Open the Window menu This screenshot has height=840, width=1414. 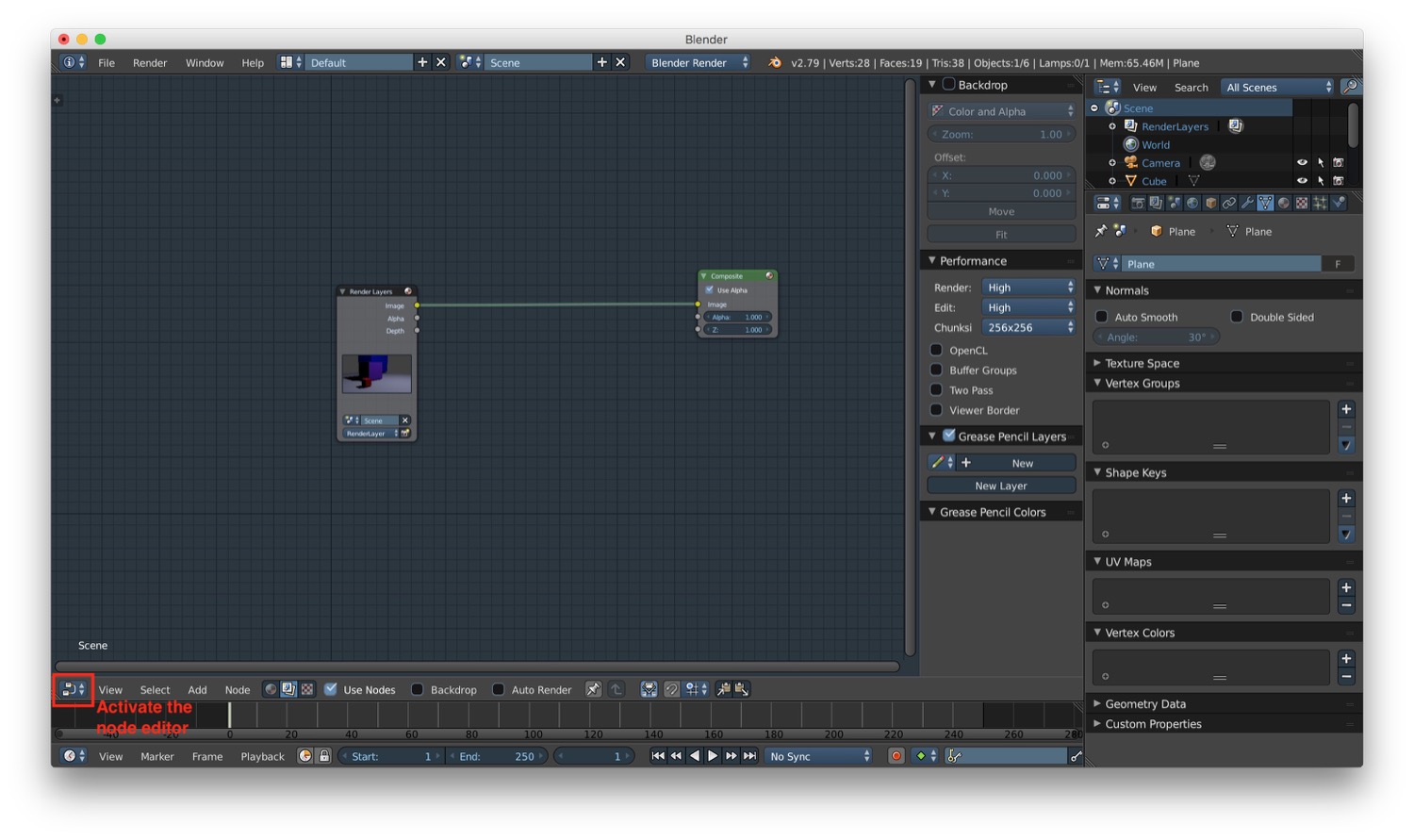tap(205, 62)
